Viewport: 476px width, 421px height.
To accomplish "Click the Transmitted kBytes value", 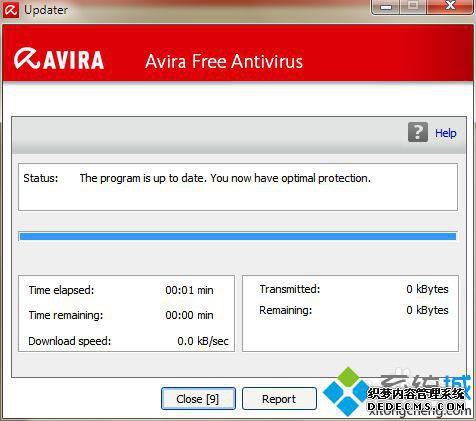I will (x=427, y=289).
